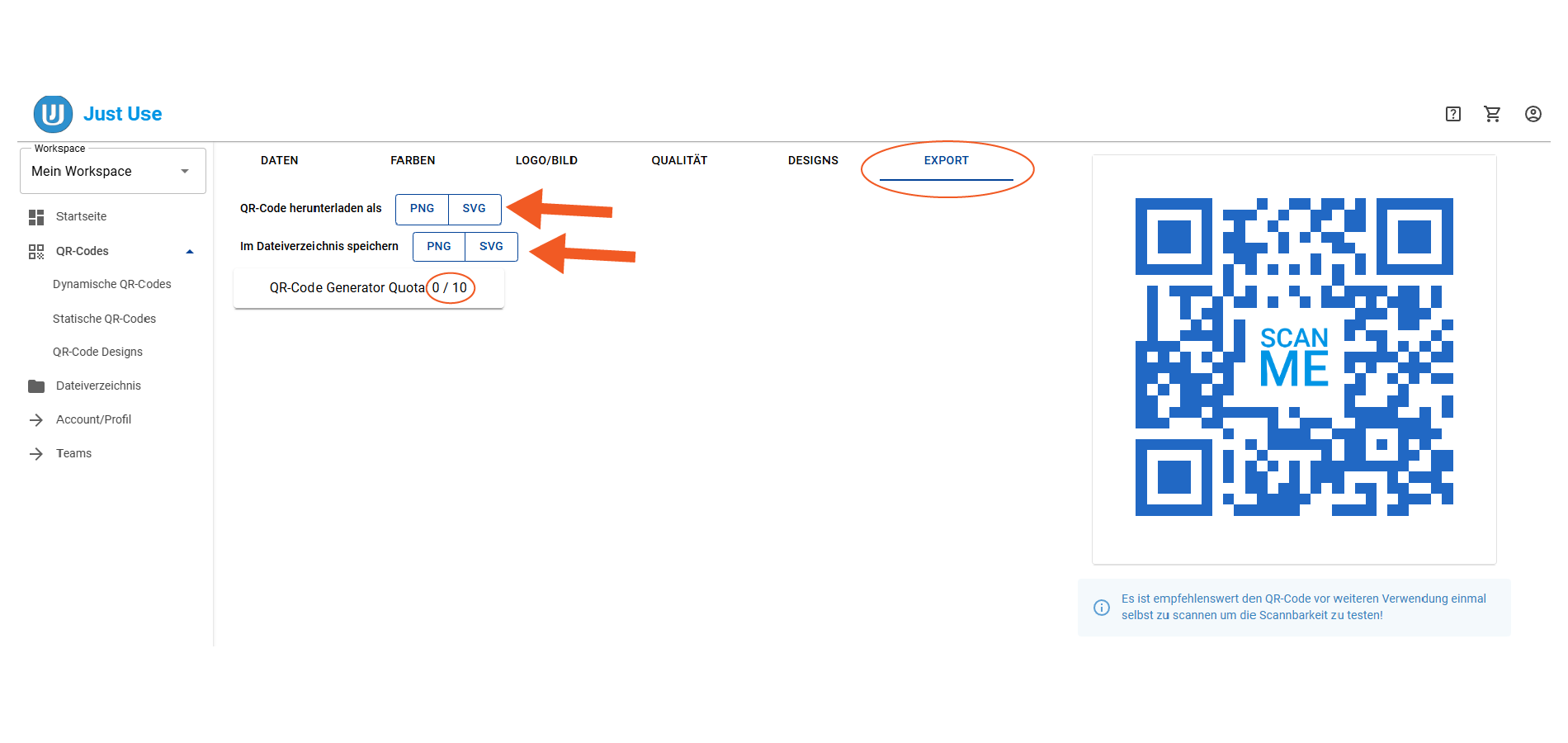The image size is (1568, 743).
Task: Click the 'QR-Code herunterladen als' label
Action: (x=311, y=209)
